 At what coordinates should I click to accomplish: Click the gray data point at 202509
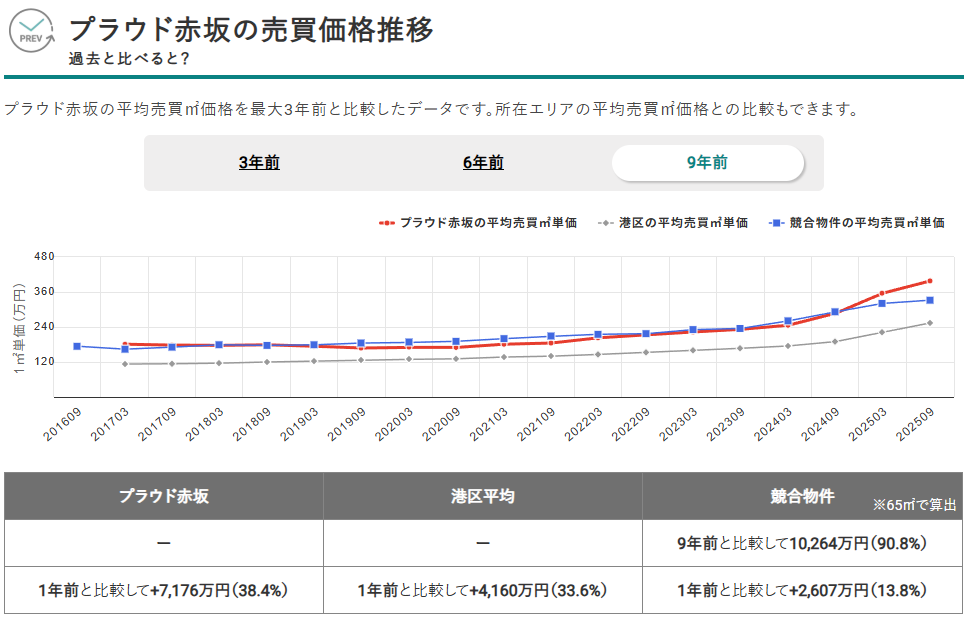click(929, 323)
